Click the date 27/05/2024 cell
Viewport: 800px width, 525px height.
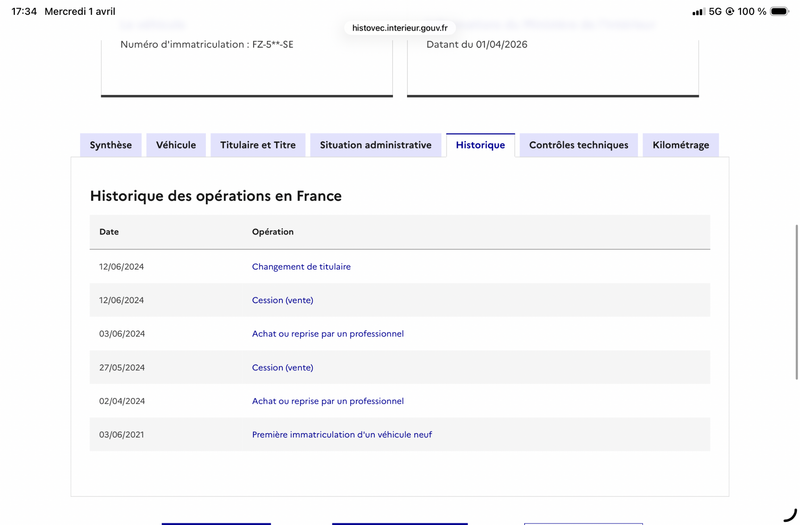[x=122, y=367]
